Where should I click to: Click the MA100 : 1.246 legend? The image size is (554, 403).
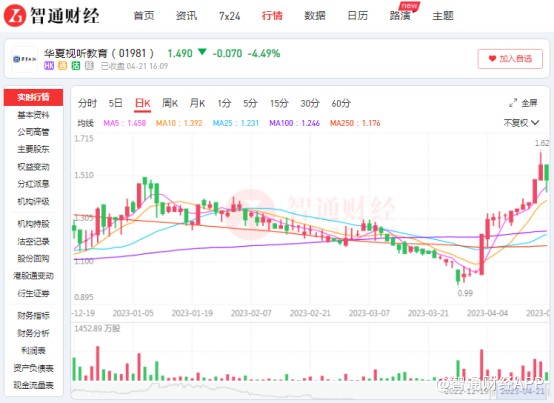(x=294, y=123)
